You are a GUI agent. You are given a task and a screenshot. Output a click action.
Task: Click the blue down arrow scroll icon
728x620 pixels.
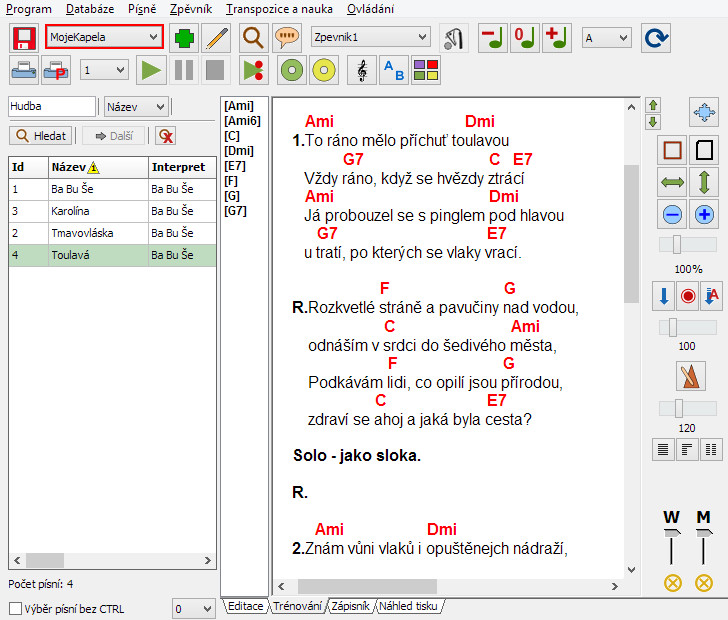pos(664,296)
